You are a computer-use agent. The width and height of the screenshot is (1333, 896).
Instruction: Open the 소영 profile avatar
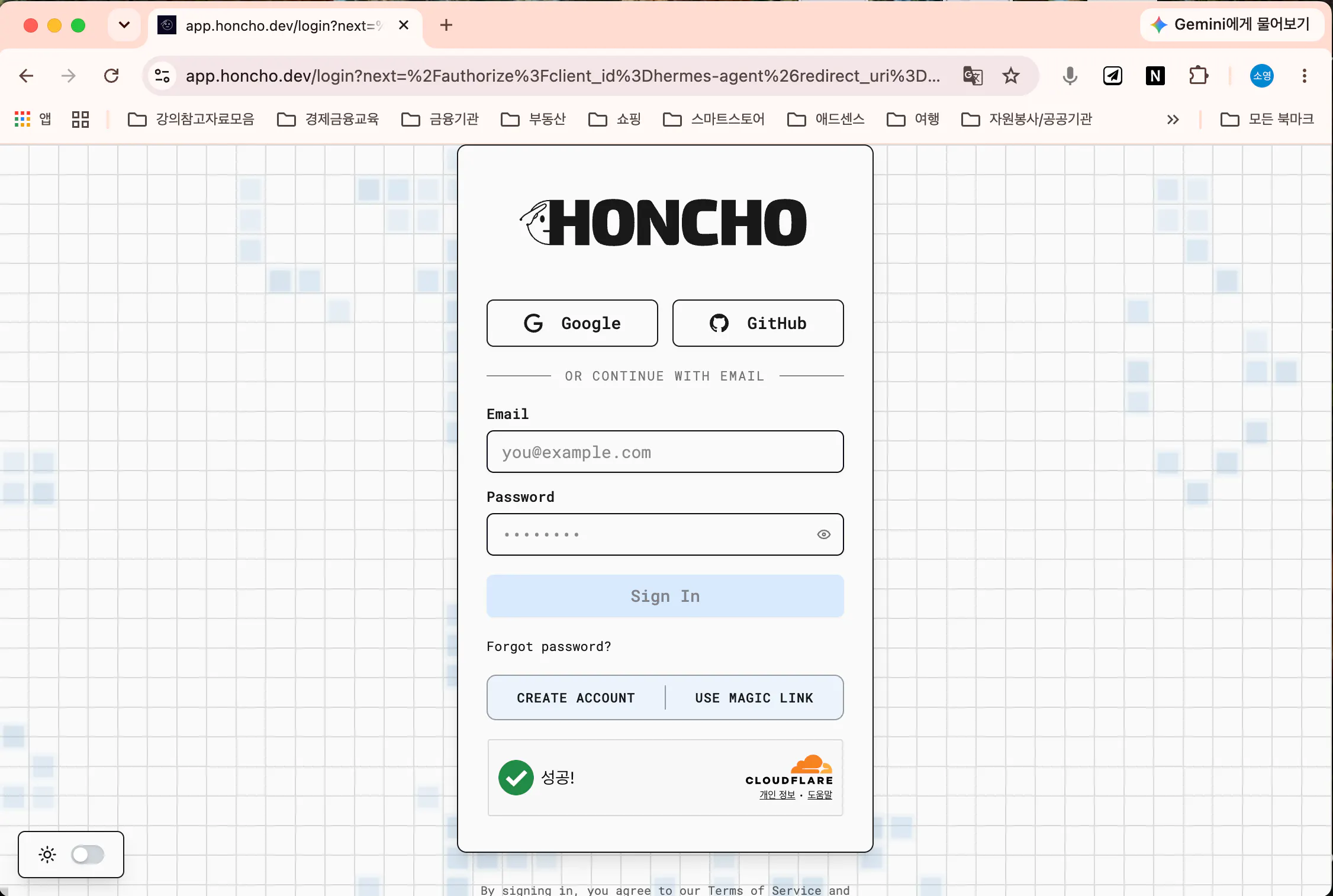pos(1262,76)
